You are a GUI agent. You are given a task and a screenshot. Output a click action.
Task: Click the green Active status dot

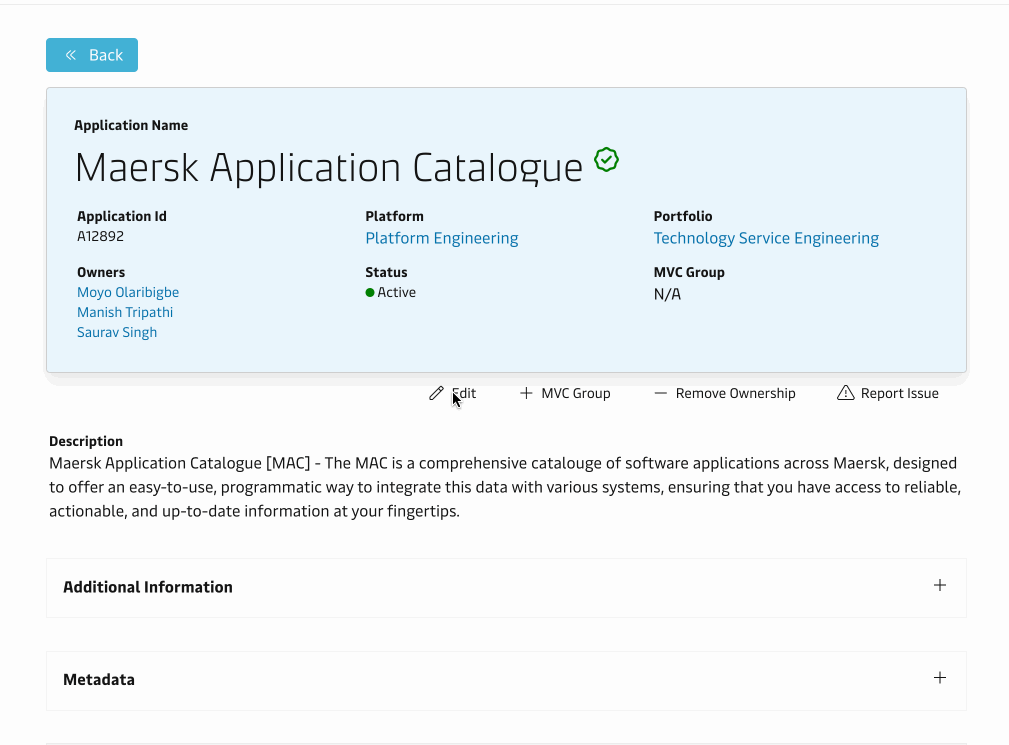370,293
